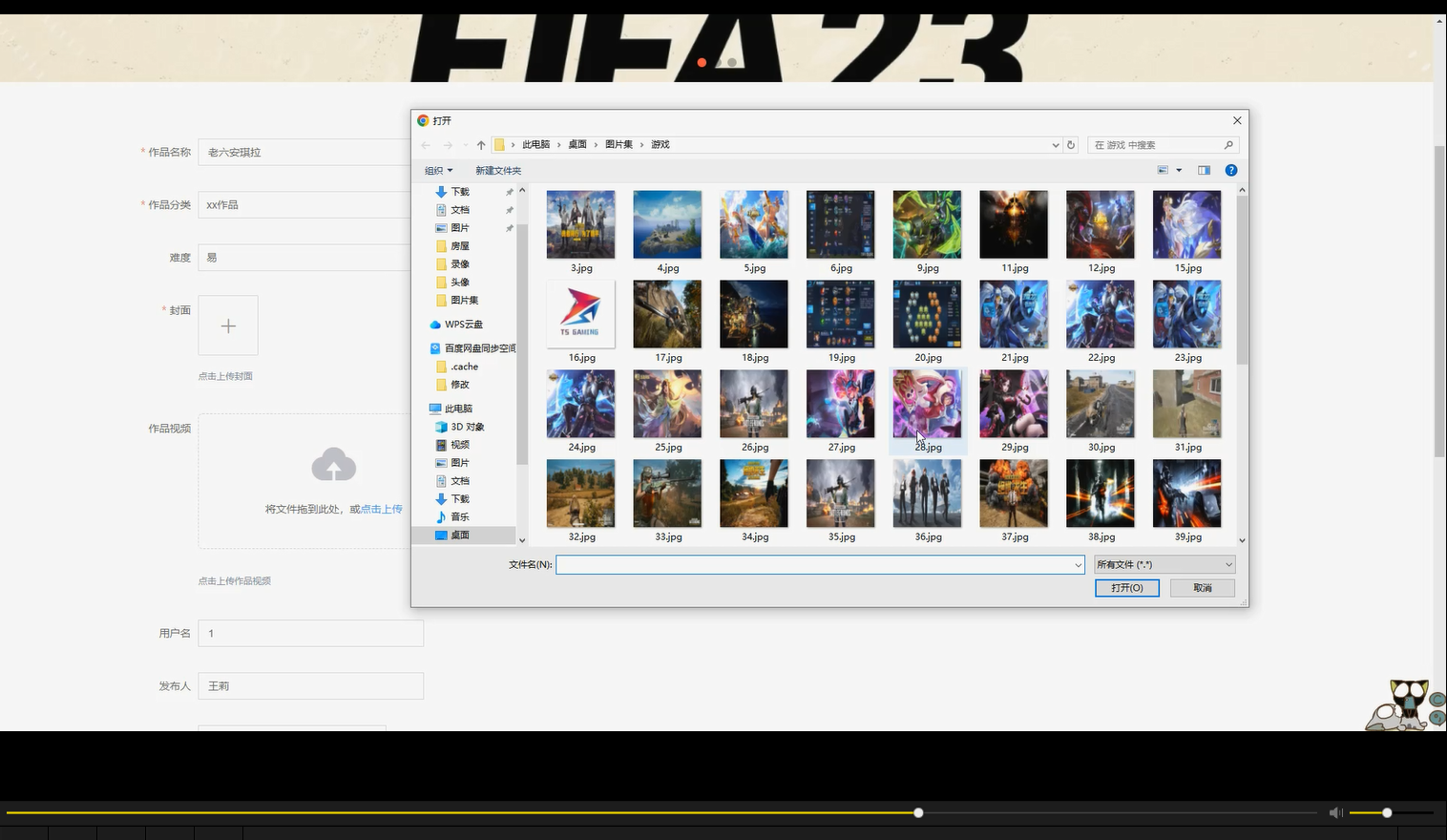Select pinned 图片 in navigation pane
Image resolution: width=1447 pixels, height=840 pixels.
[x=460, y=228]
